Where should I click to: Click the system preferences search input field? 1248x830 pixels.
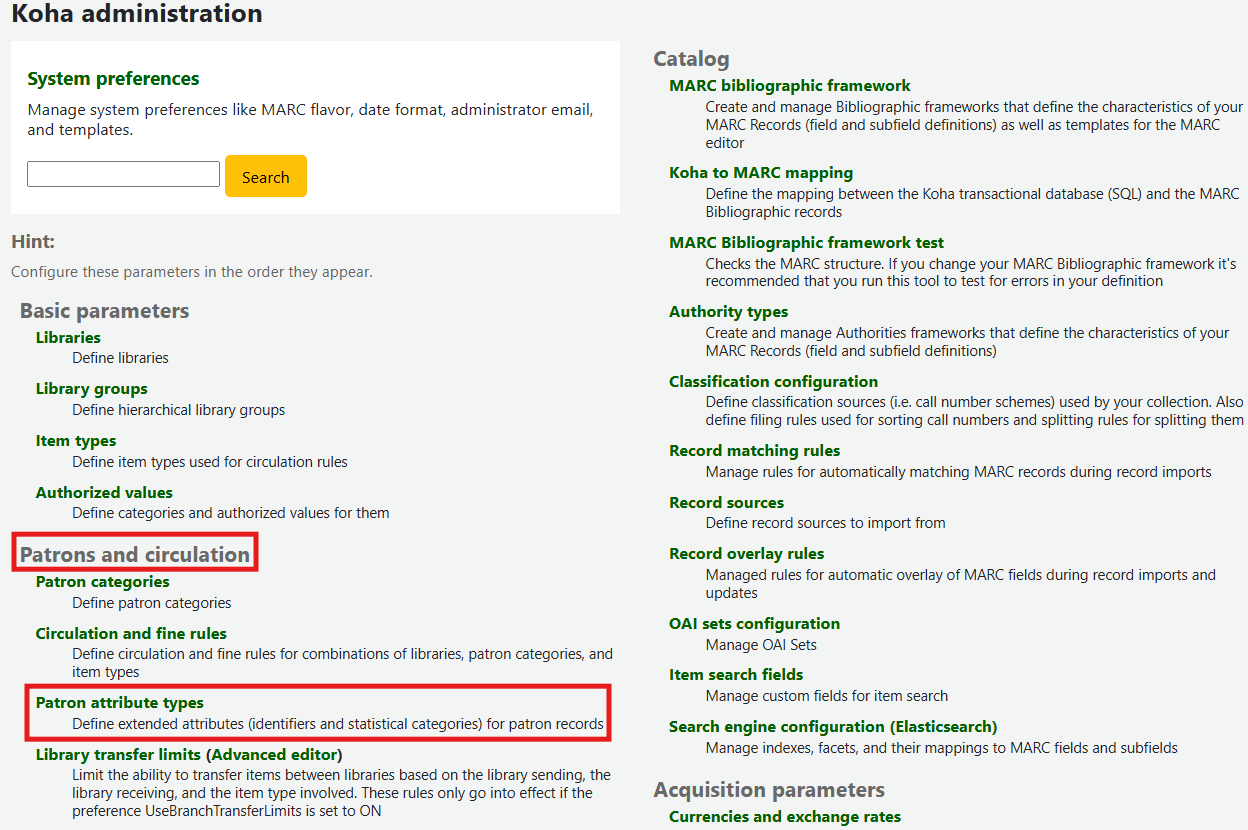click(123, 174)
